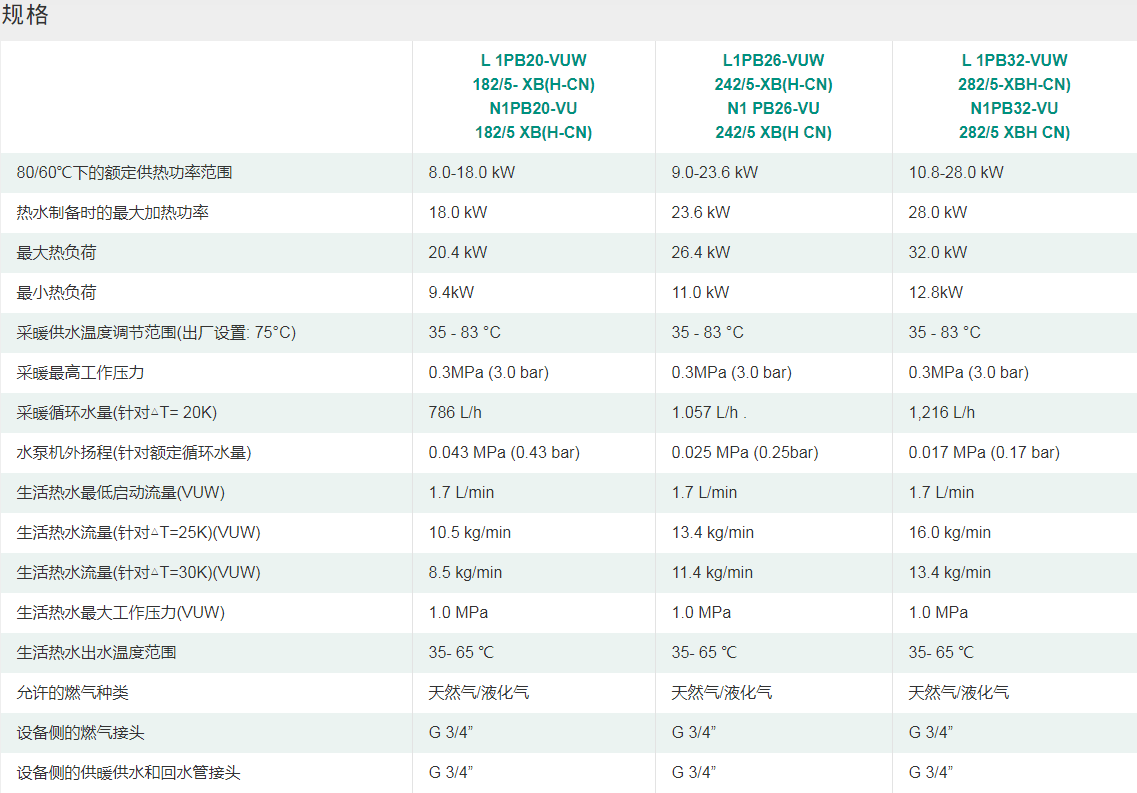
Task: Select the 采暖最高工作压力 row label
Action: (81, 373)
